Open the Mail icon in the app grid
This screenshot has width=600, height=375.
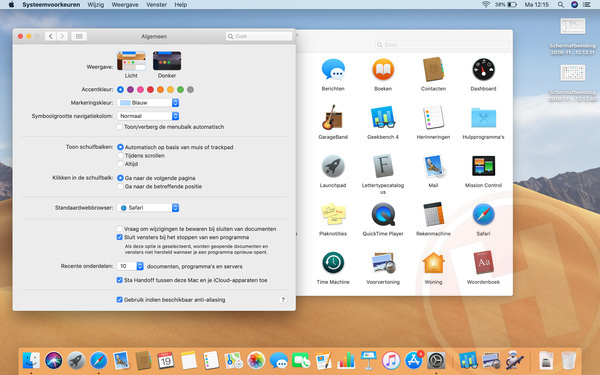pos(433,166)
